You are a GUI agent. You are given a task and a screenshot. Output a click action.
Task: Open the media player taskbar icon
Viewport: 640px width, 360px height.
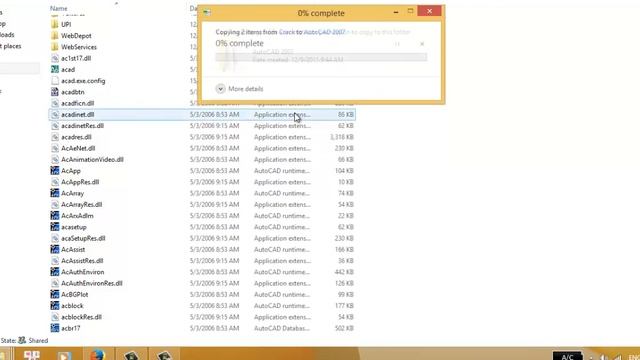click(64, 355)
